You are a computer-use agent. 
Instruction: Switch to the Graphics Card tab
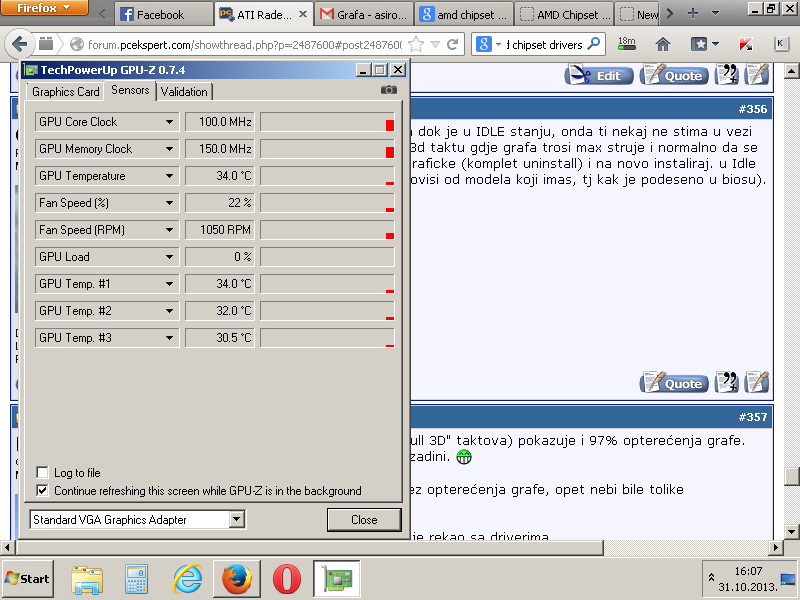tap(65, 91)
